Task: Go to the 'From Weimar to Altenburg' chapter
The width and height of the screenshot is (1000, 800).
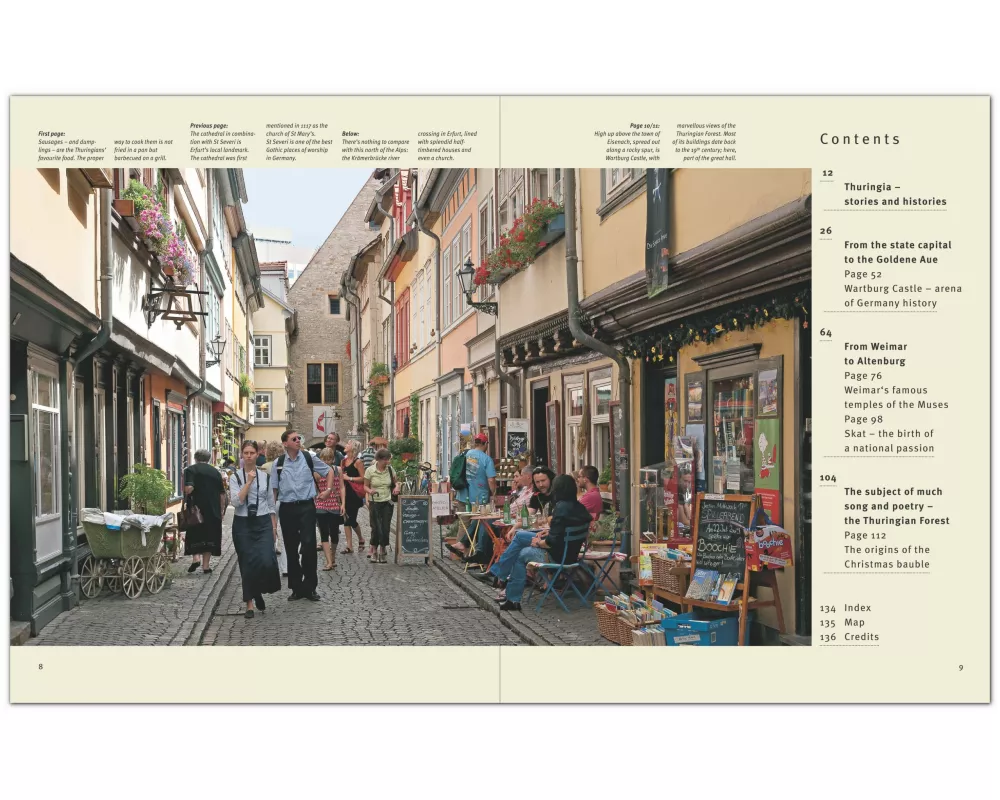Action: tap(874, 354)
